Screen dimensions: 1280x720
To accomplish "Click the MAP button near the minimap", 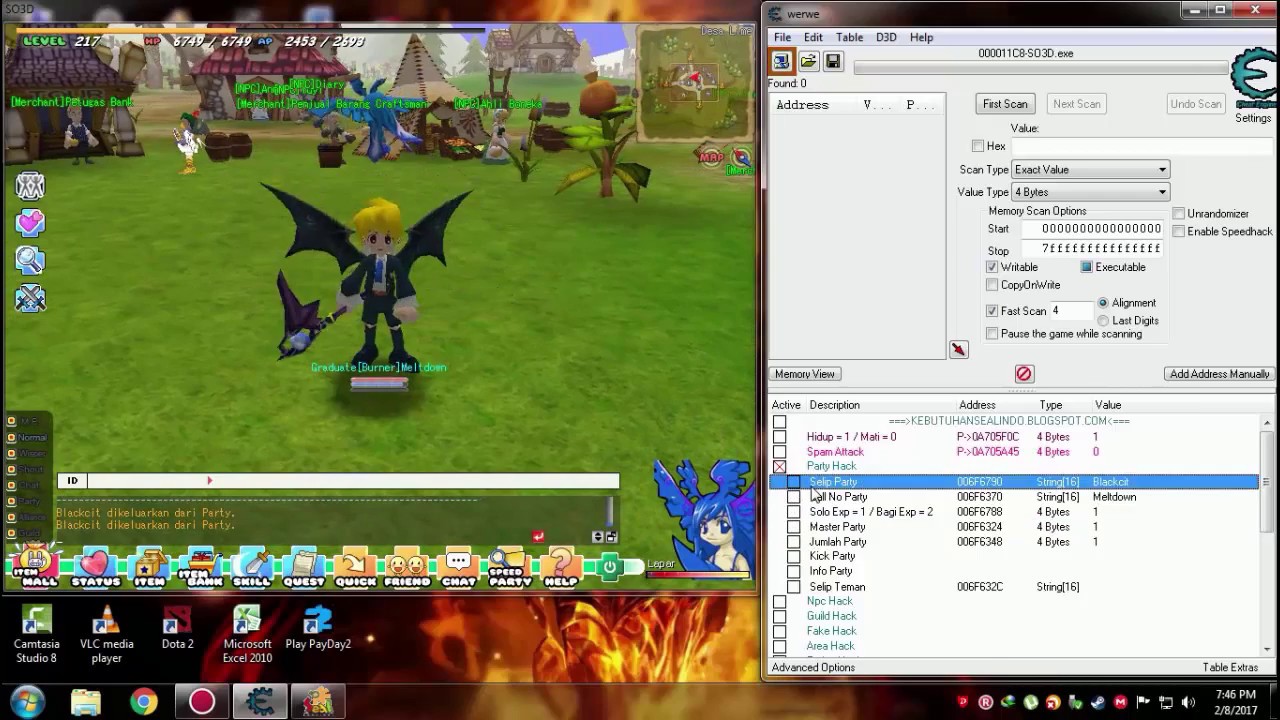I will [711, 157].
